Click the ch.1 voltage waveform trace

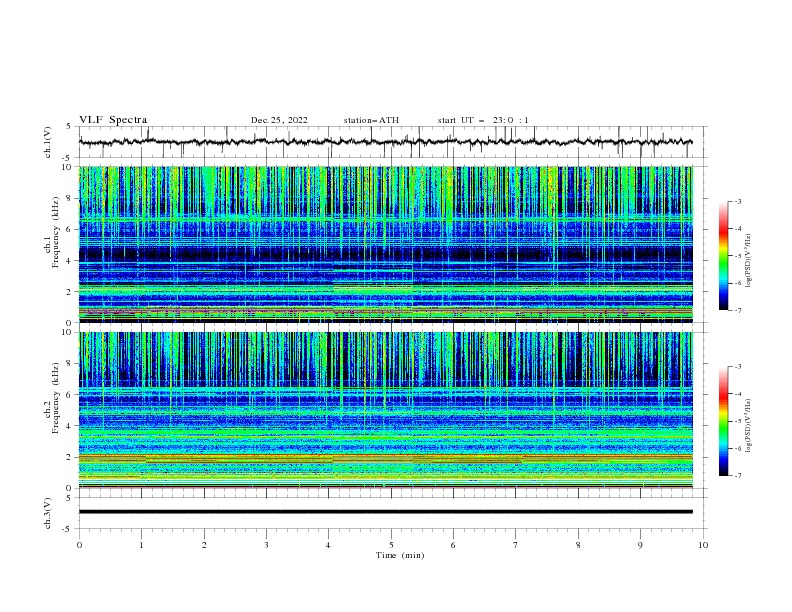385,142
